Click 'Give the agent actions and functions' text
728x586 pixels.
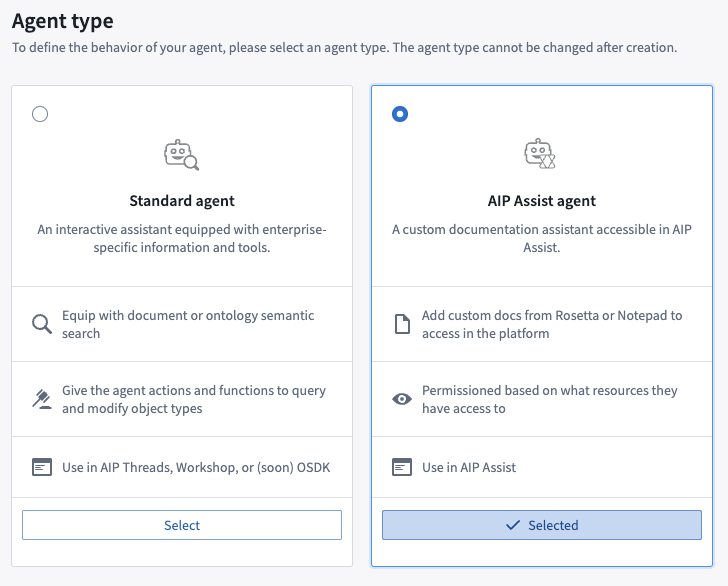pos(194,399)
